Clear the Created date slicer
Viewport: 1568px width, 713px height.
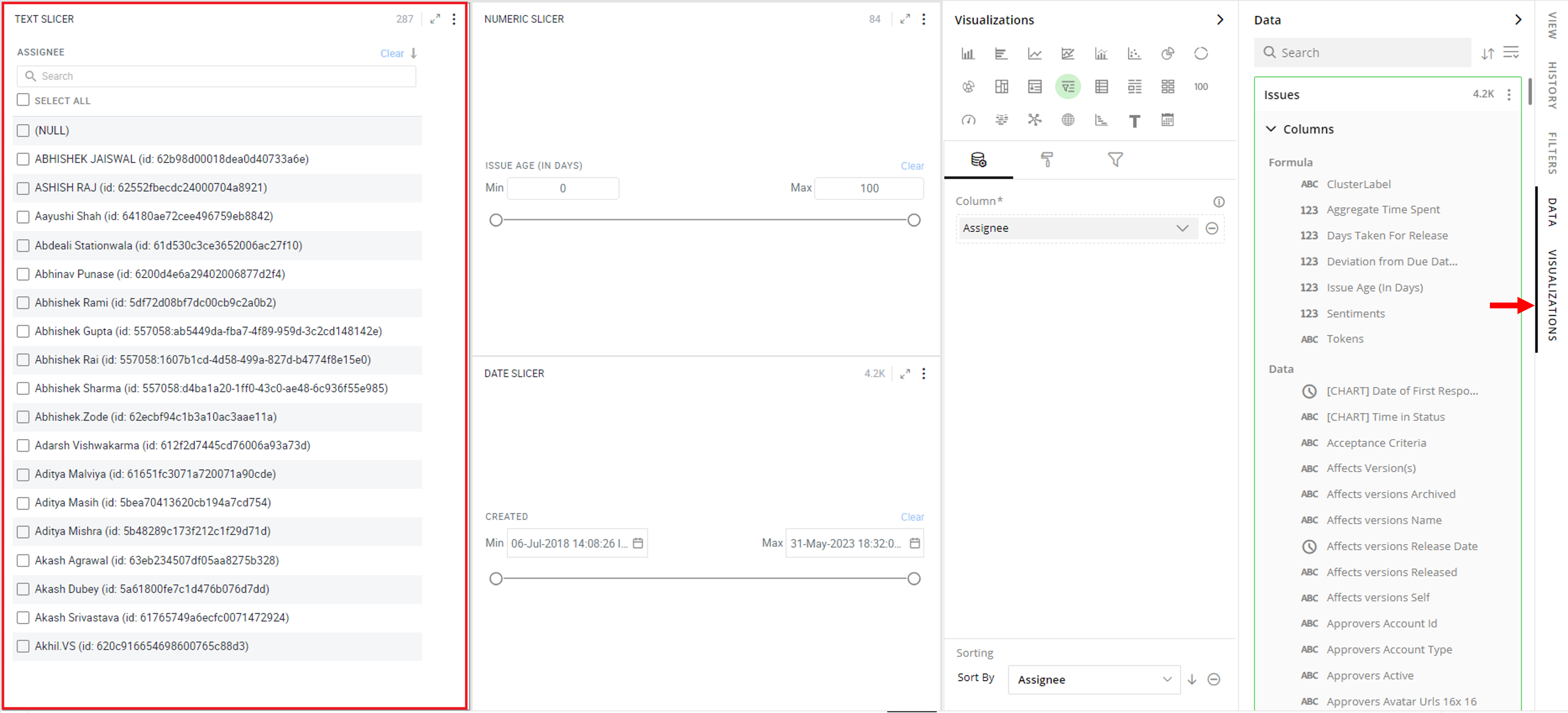pyautogui.click(x=912, y=516)
